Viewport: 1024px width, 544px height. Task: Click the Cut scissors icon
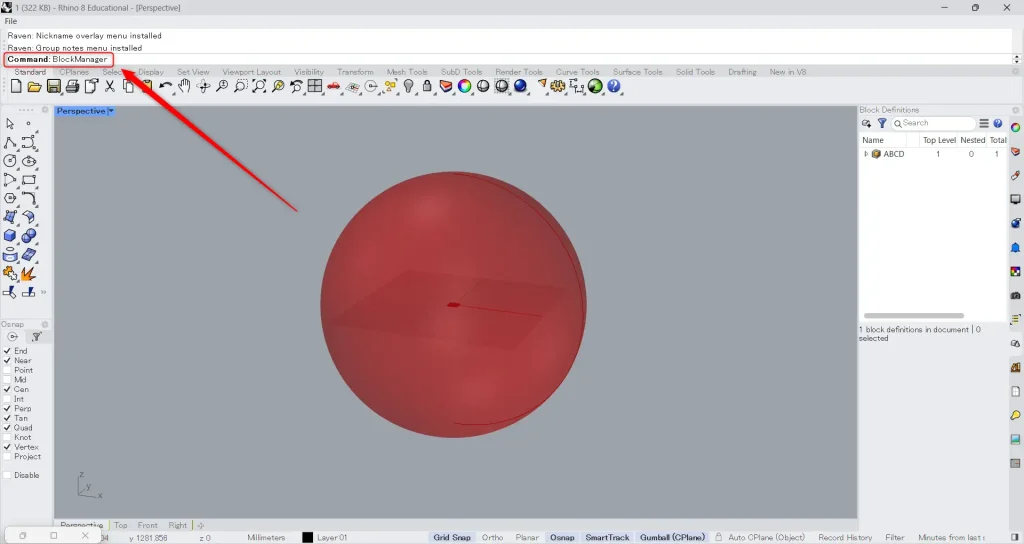[110, 87]
